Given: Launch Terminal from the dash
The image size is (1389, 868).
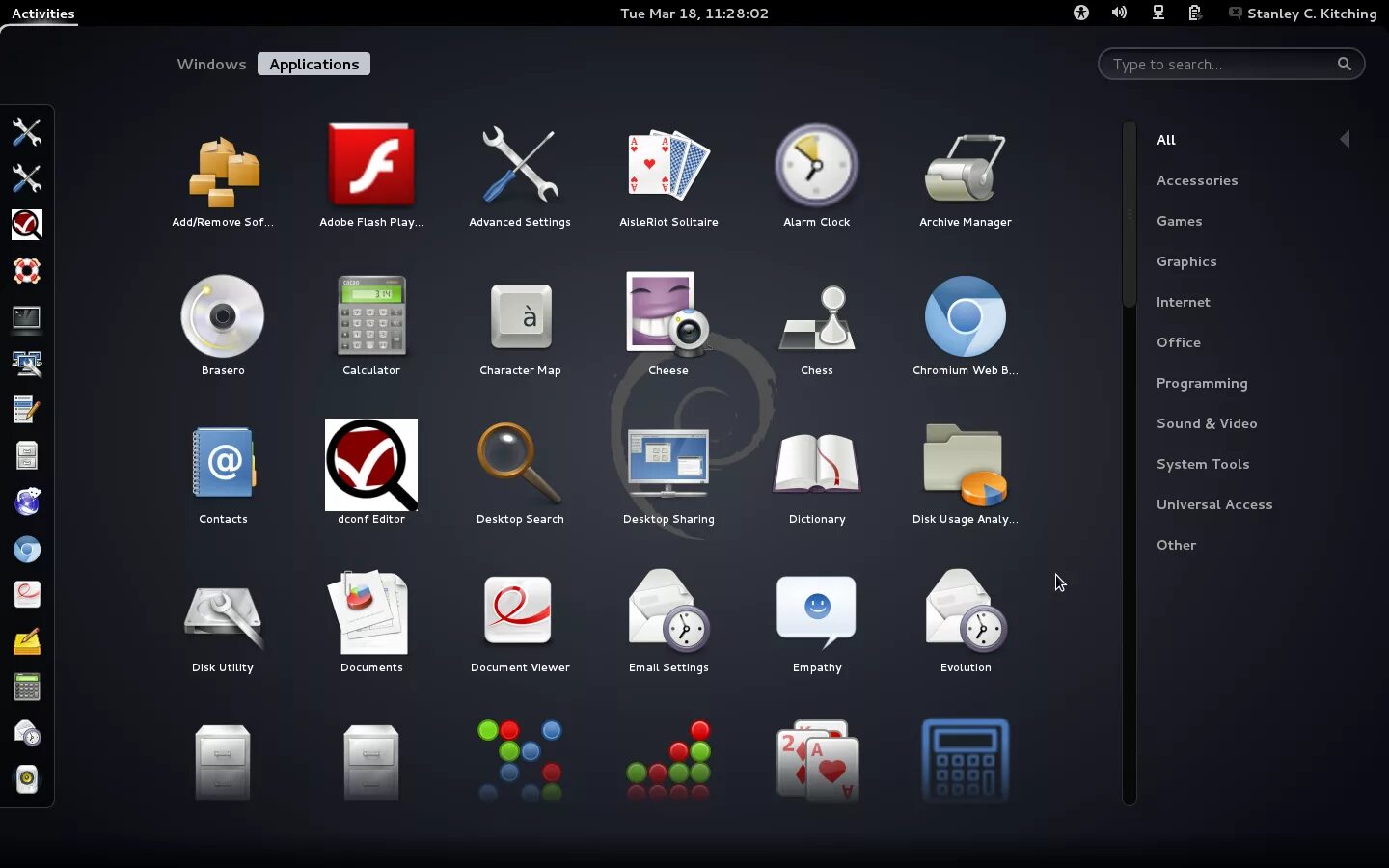Looking at the screenshot, I should 27,317.
